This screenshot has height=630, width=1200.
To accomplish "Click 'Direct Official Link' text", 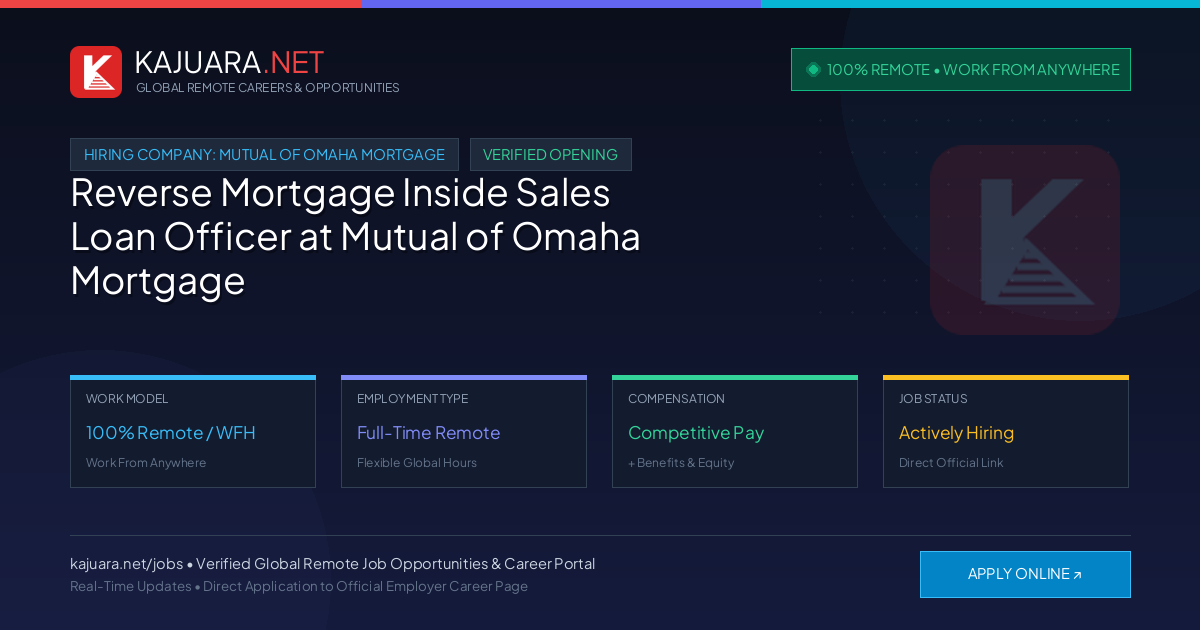I will (951, 463).
